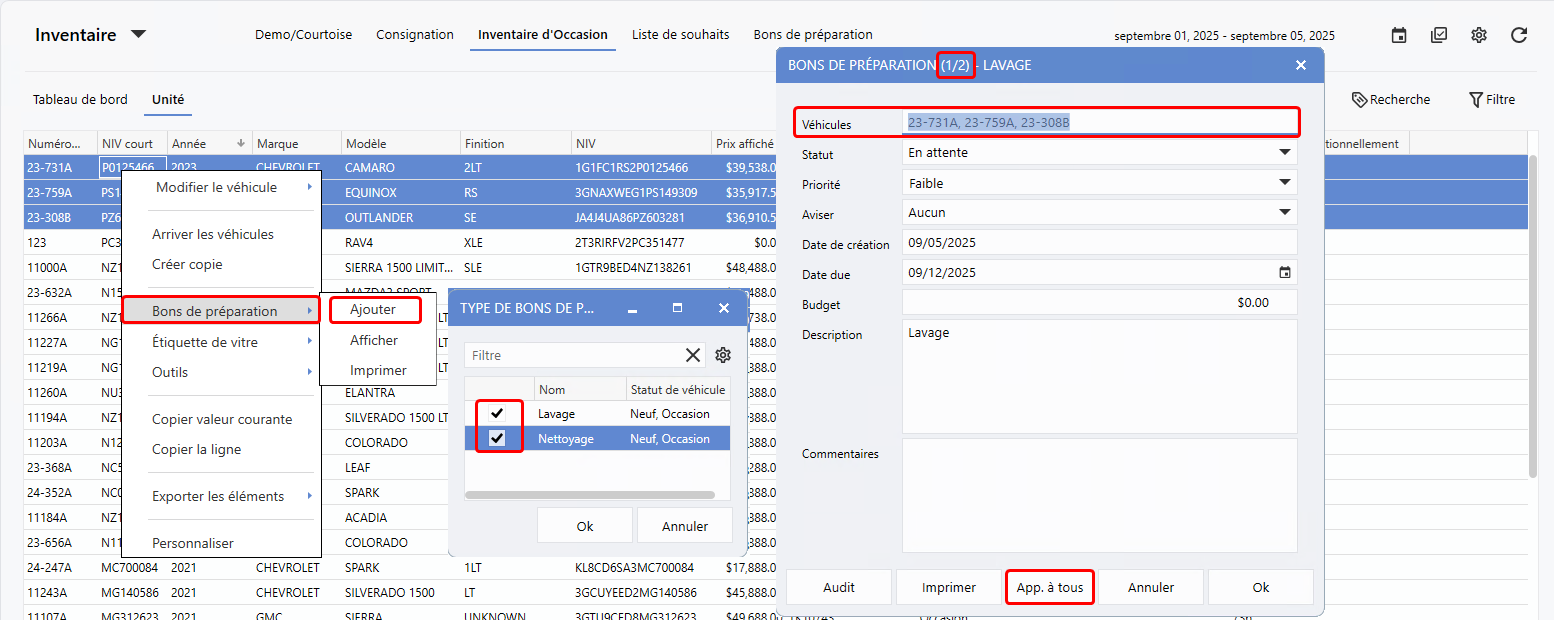Click the refresh icon in top toolbar

point(1519,35)
